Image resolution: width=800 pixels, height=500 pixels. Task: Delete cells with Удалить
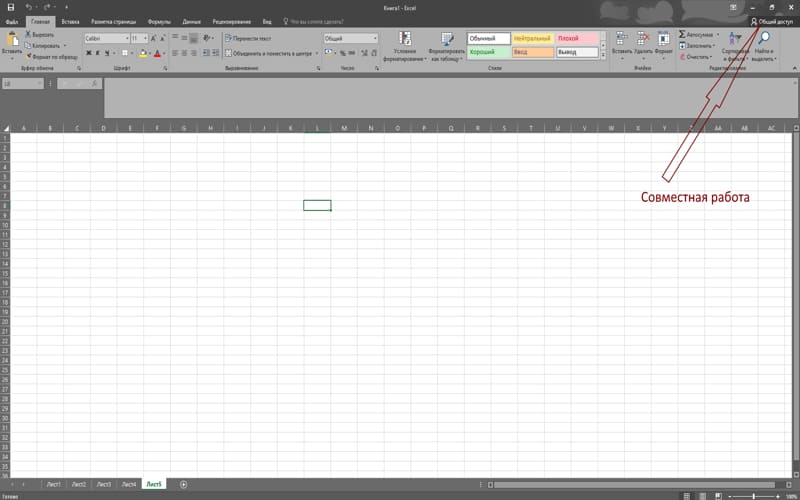[x=643, y=45]
